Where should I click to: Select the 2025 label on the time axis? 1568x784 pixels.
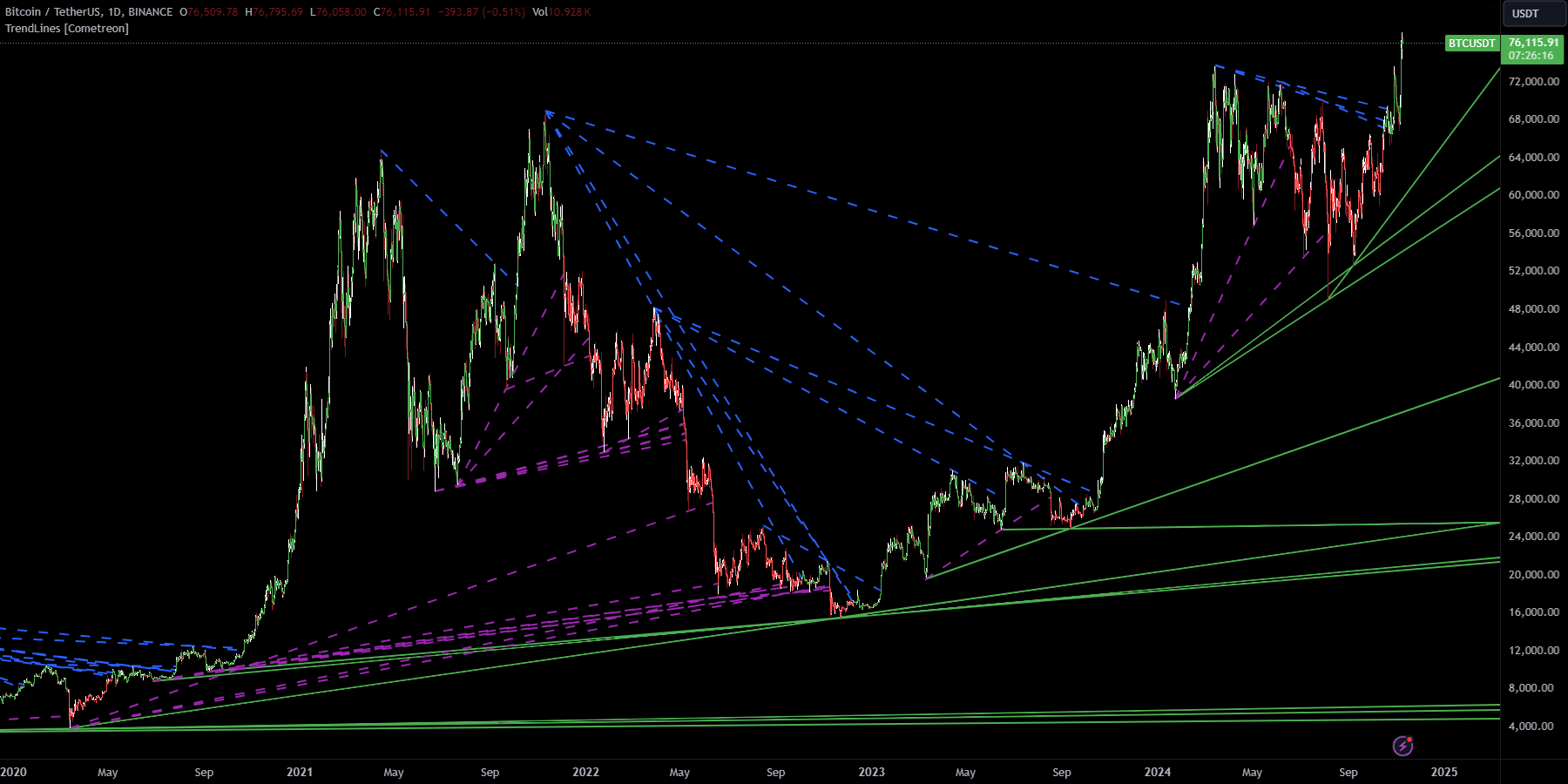click(1444, 772)
